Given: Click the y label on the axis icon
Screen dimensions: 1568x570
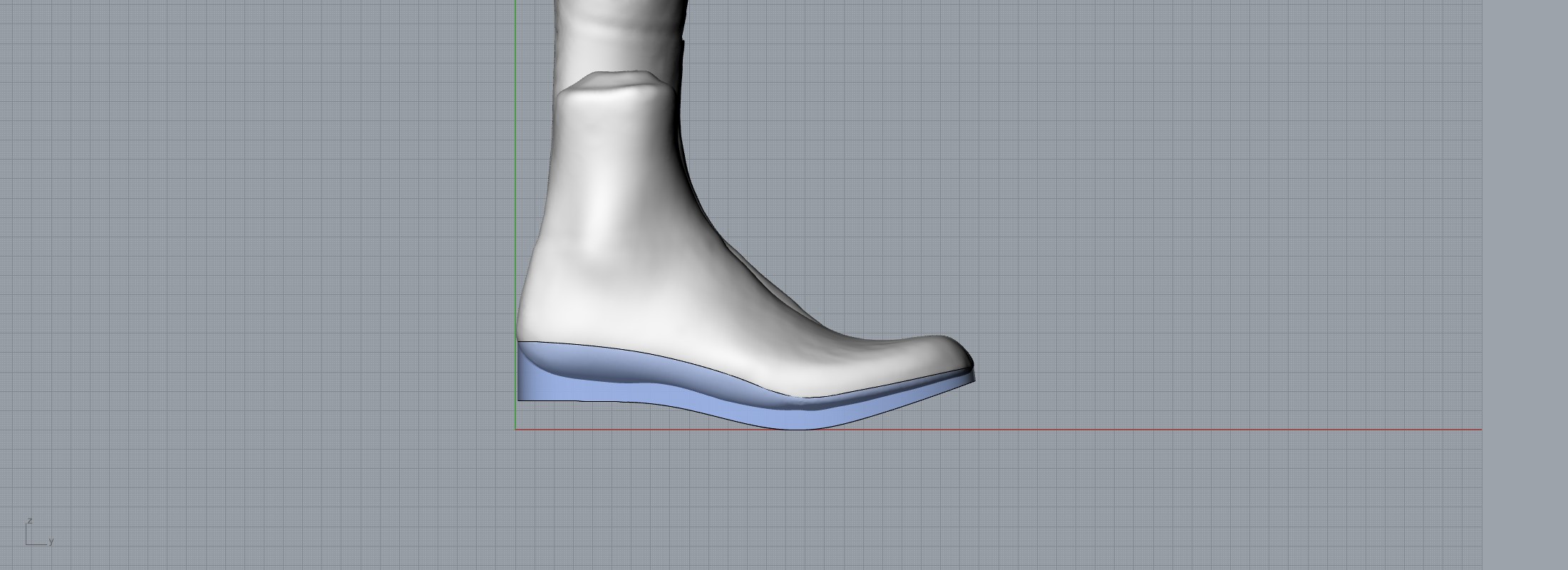Looking at the screenshot, I should (51, 541).
